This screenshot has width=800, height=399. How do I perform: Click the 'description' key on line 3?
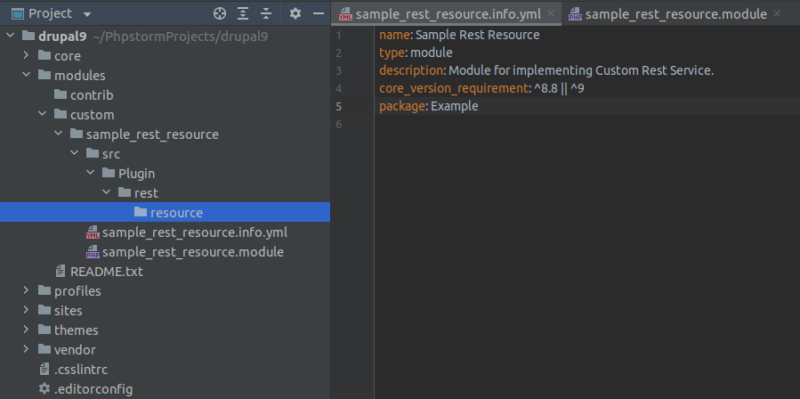tap(411, 70)
